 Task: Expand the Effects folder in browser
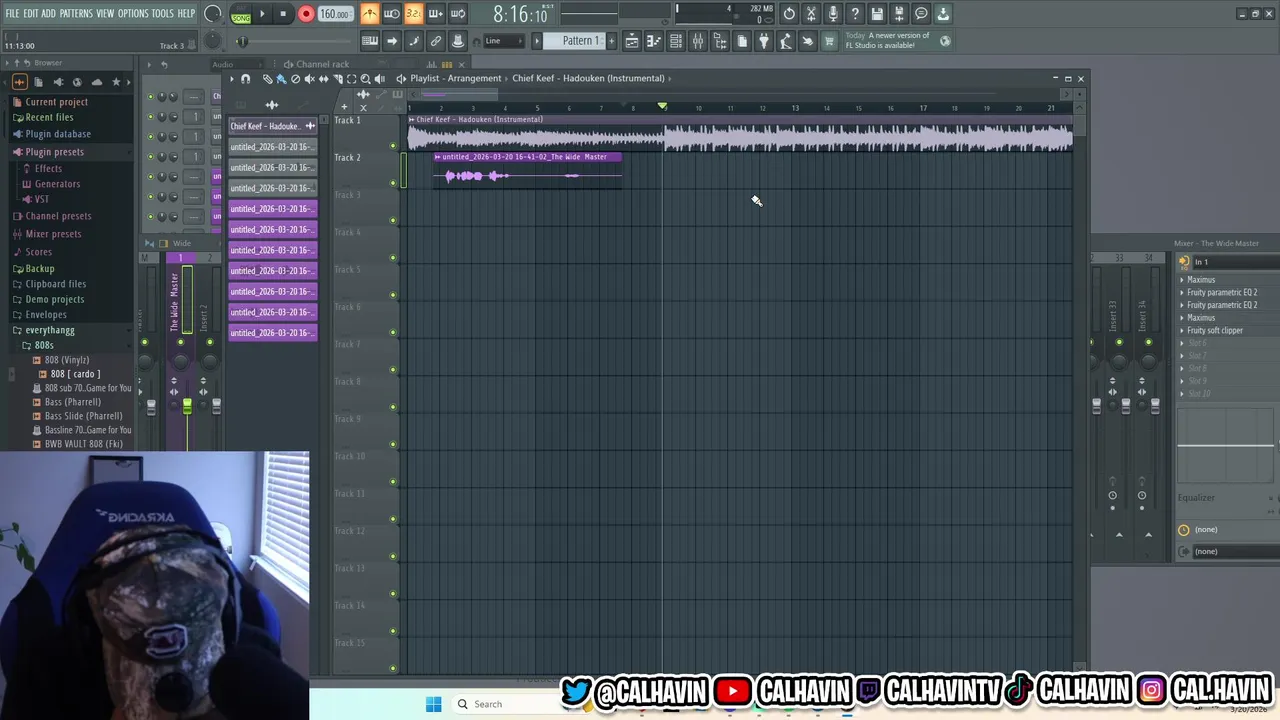coord(48,169)
